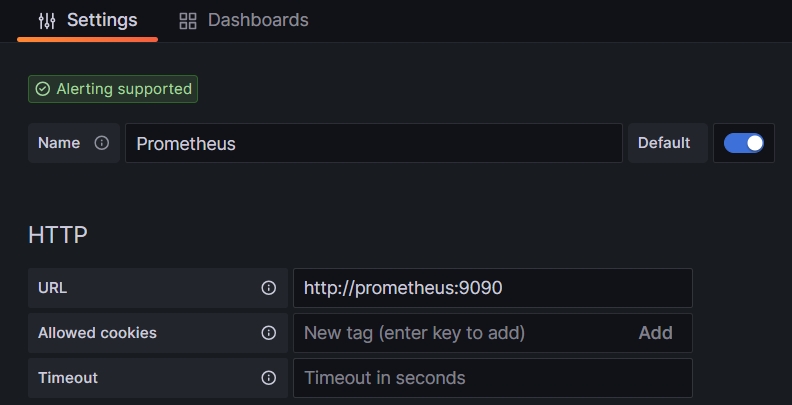Click the Alerting supported badge text
Screen dimensions: 792x405
[124, 89]
